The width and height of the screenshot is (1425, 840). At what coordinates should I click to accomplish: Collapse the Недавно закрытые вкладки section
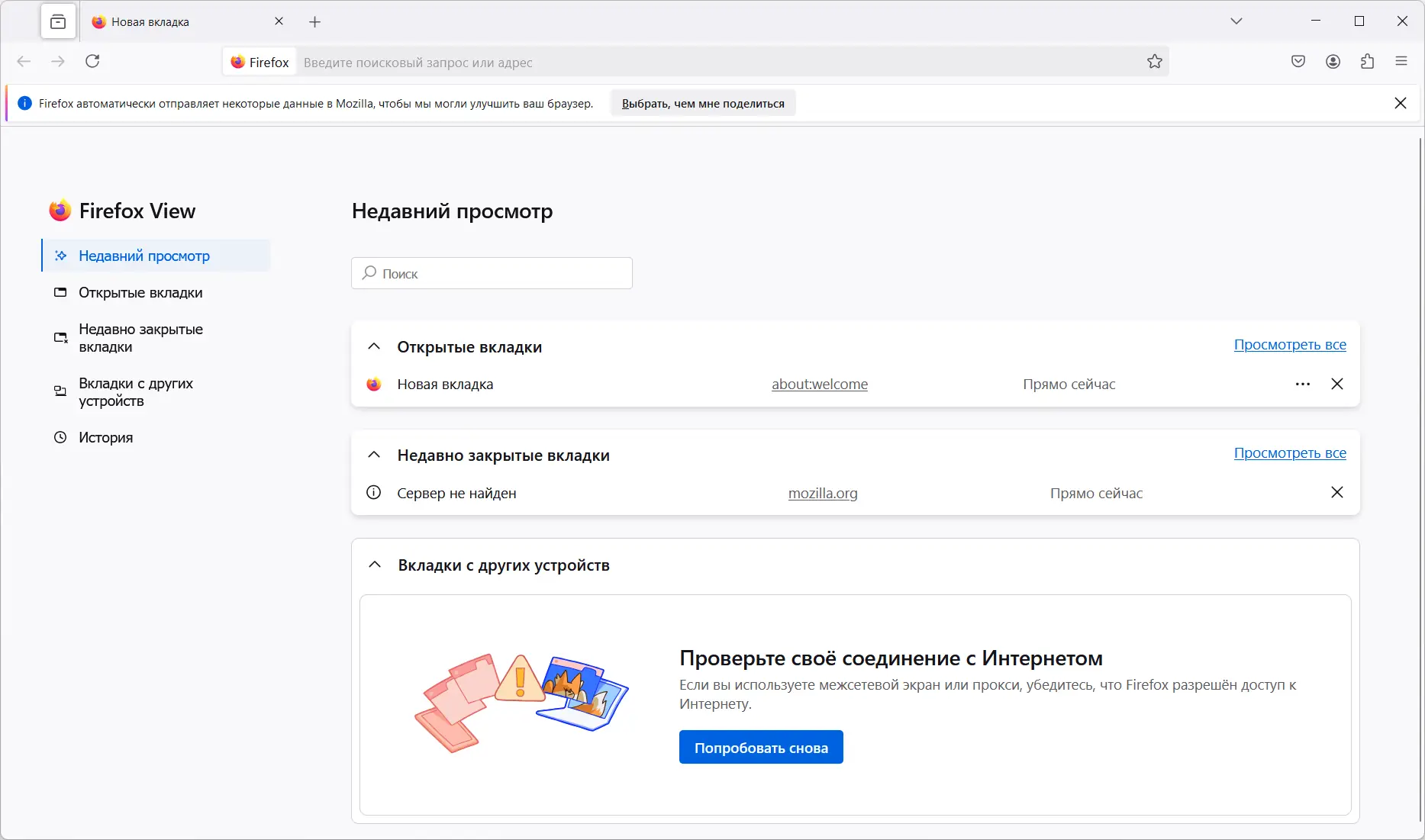click(x=374, y=454)
